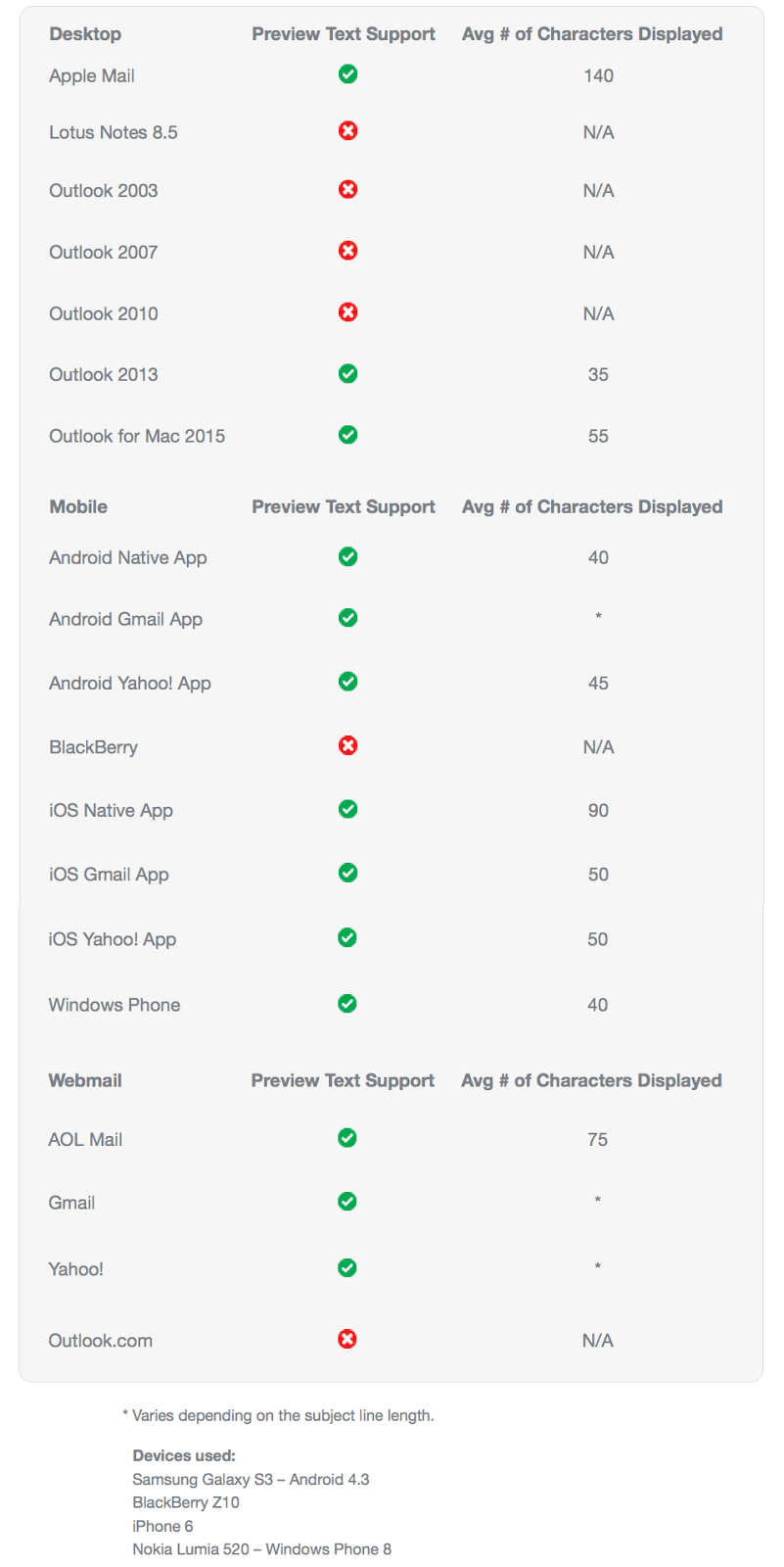This screenshot has height=1567, width=784.
Task: Click the red X icon for Lotus Notes 8.5
Action: 347,130
